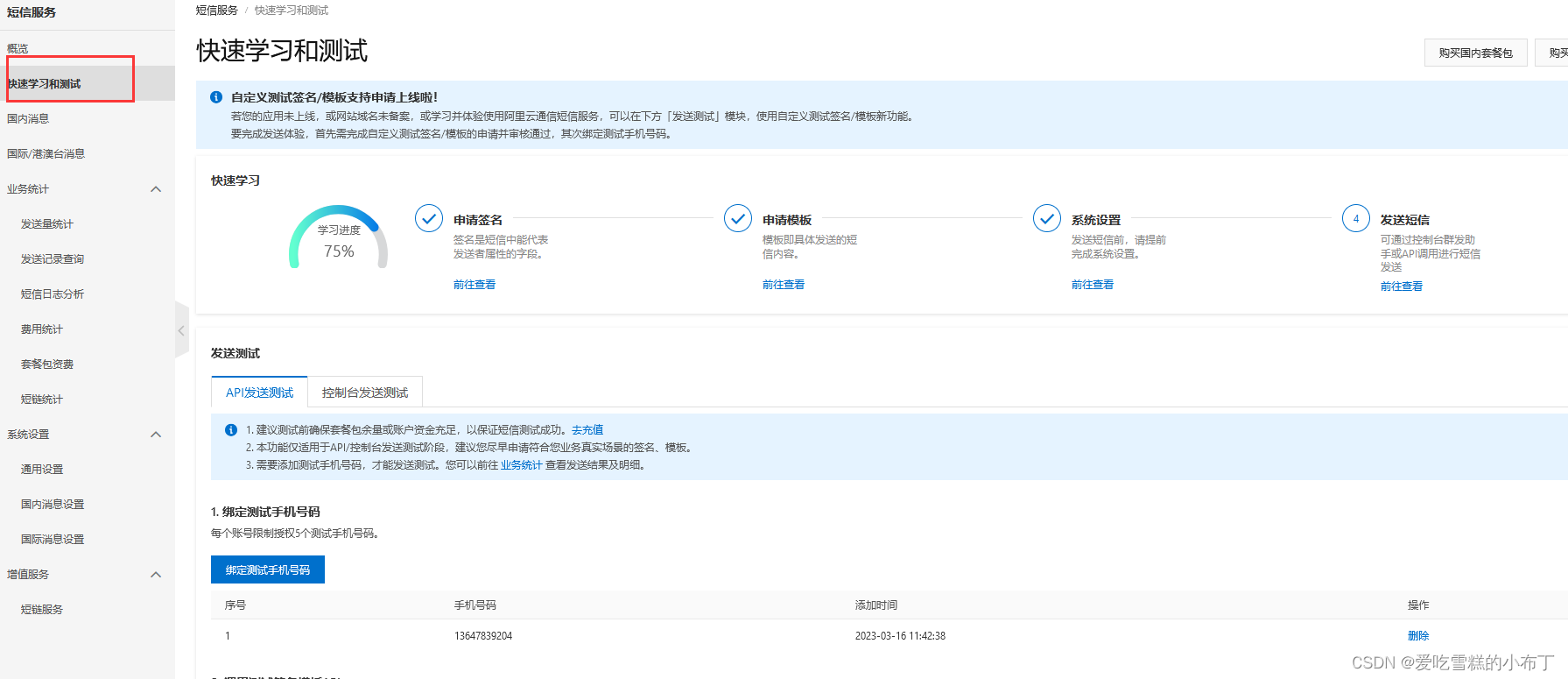Screen dimensions: 1568x679
Task: Click the 申请签名 step checkmark icon
Action: point(429,218)
